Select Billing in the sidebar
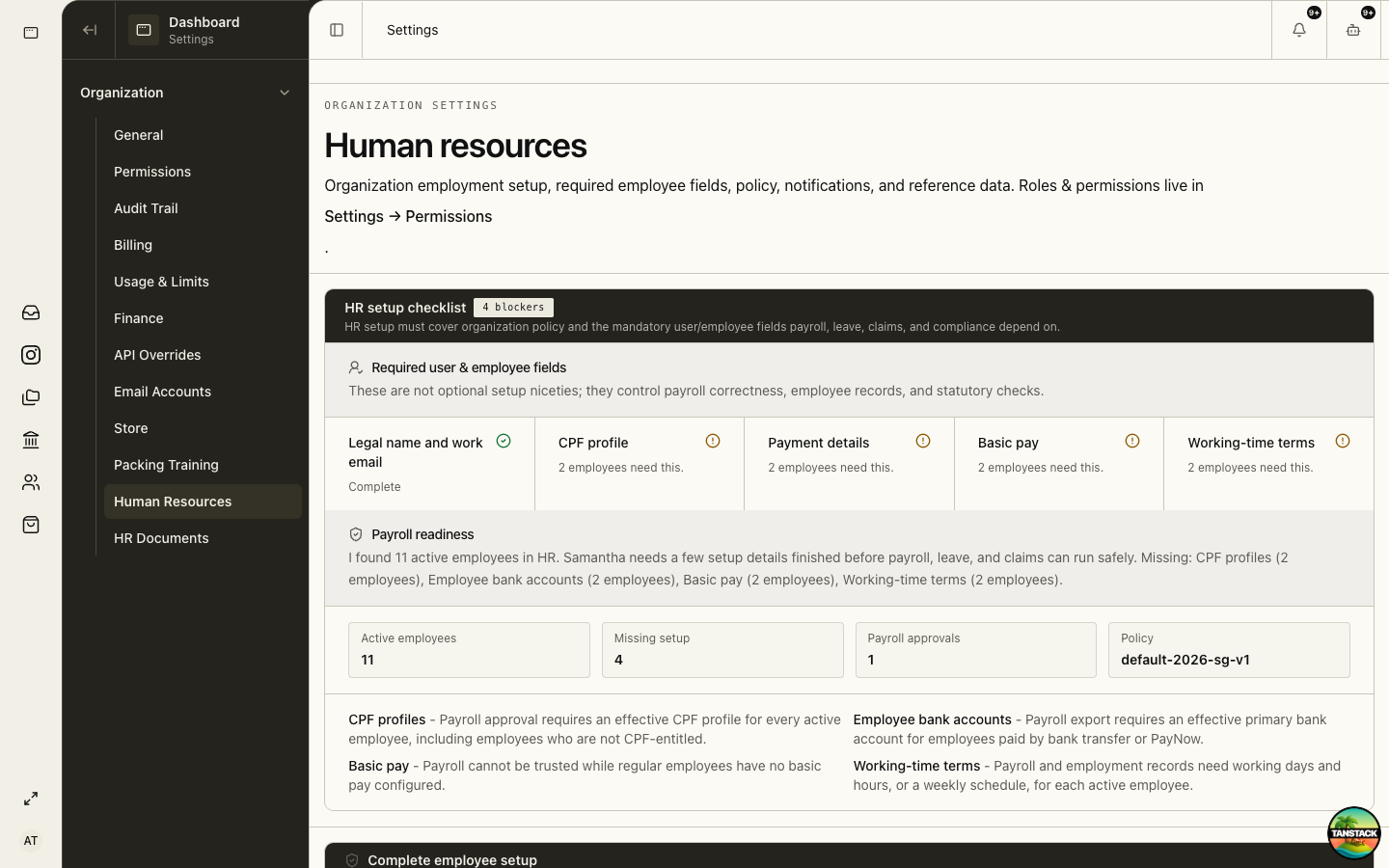1389x868 pixels. coord(203,245)
